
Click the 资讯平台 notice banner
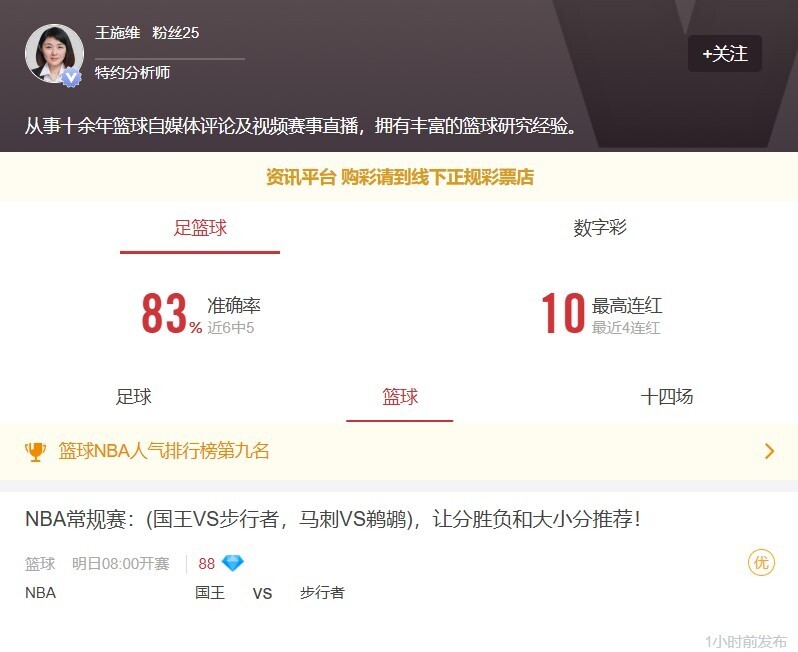(x=399, y=177)
